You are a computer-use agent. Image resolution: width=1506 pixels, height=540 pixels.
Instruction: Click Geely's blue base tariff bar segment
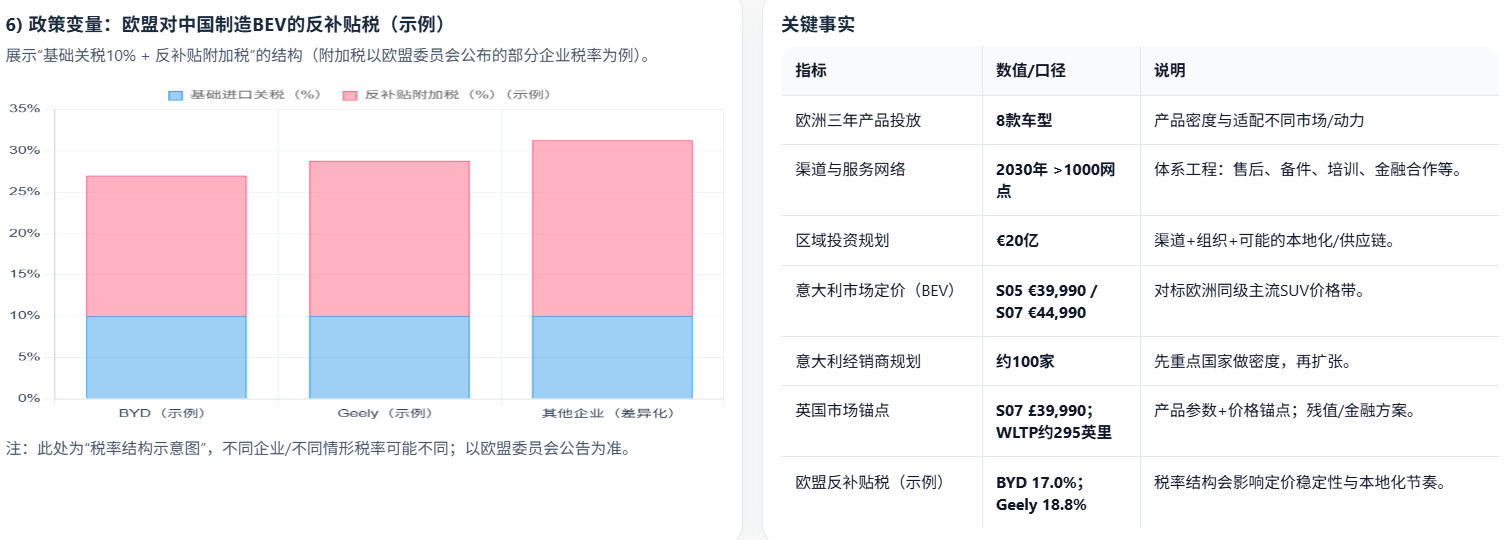click(389, 357)
